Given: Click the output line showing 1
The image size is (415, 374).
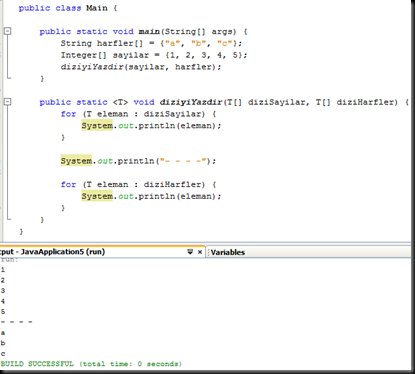Looking at the screenshot, I should [3, 270].
